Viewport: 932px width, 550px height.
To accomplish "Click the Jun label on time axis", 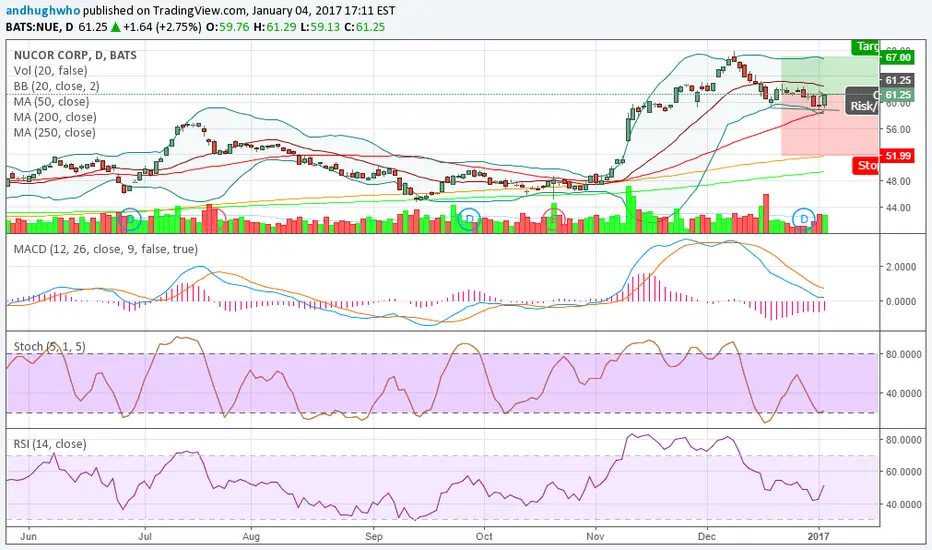I will coord(28,536).
